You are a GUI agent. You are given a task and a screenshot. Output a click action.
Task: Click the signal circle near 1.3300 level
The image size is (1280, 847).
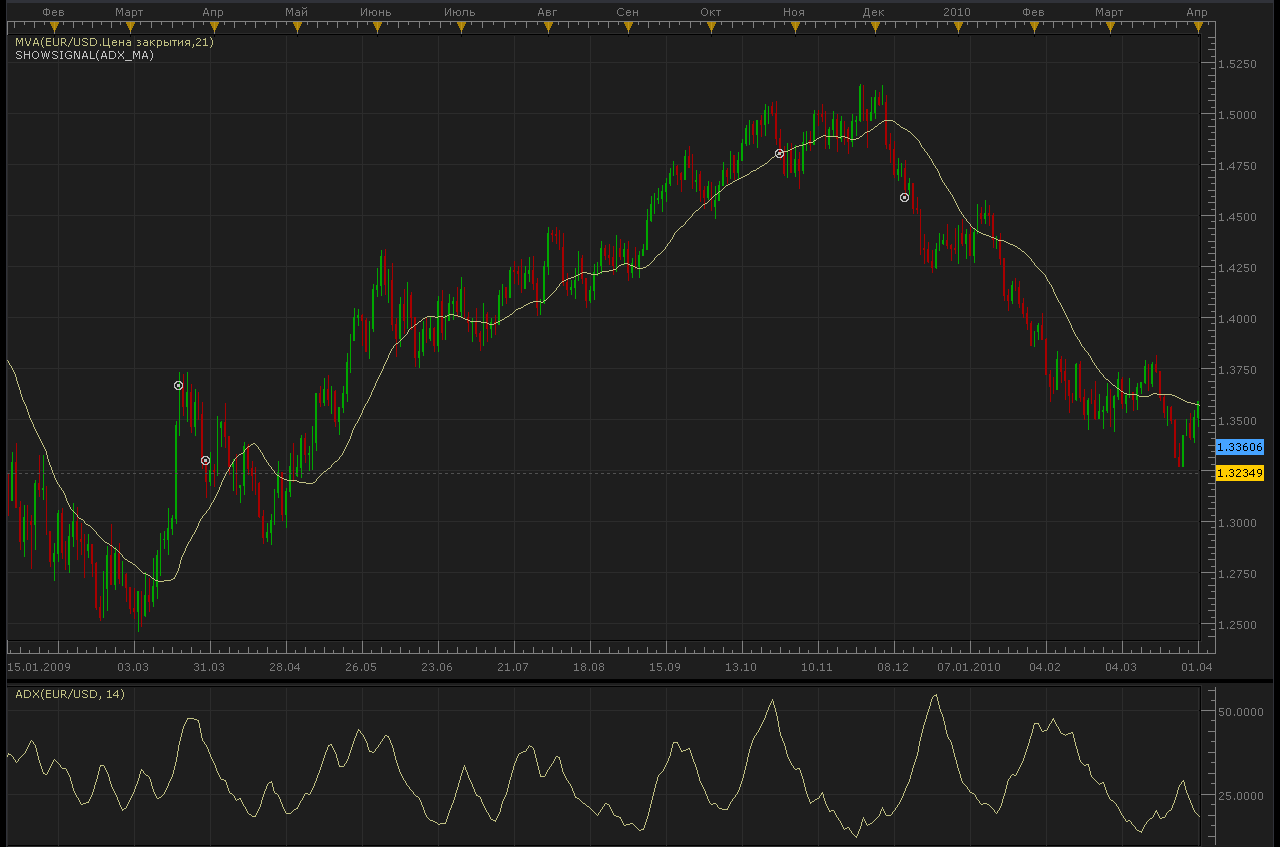[x=205, y=460]
